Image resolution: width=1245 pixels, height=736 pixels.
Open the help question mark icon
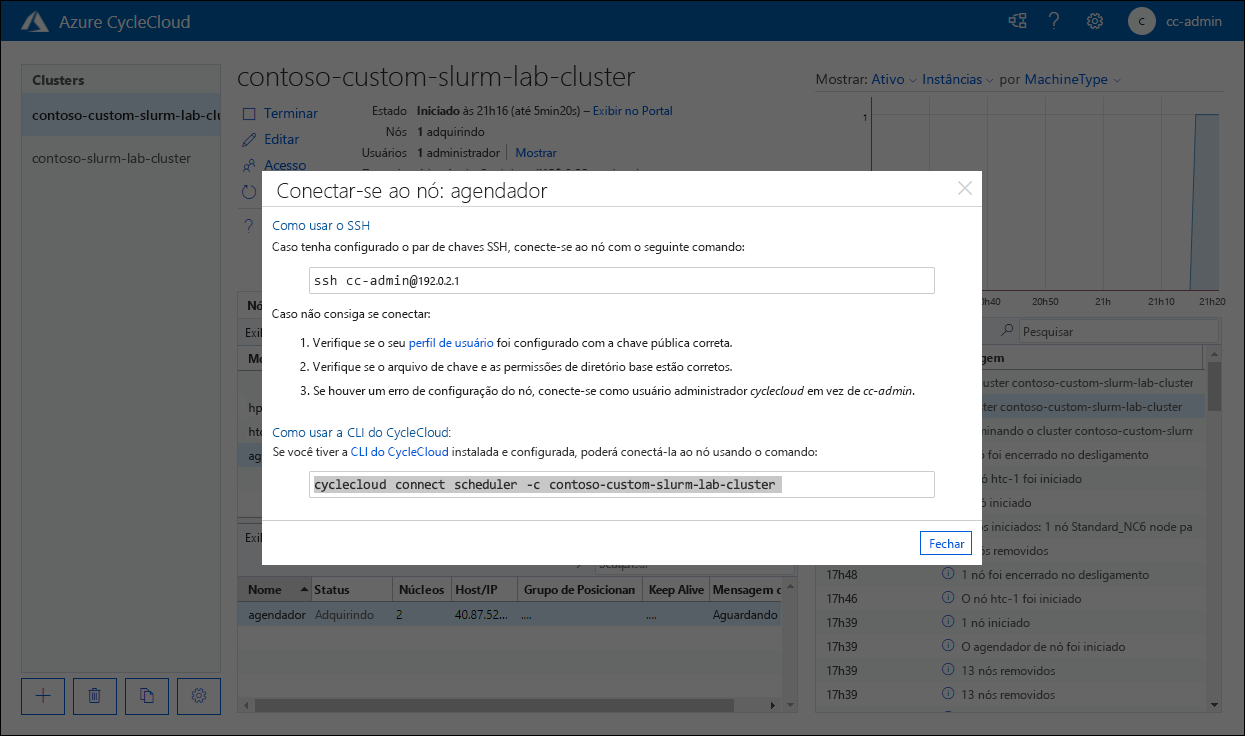tap(1054, 20)
